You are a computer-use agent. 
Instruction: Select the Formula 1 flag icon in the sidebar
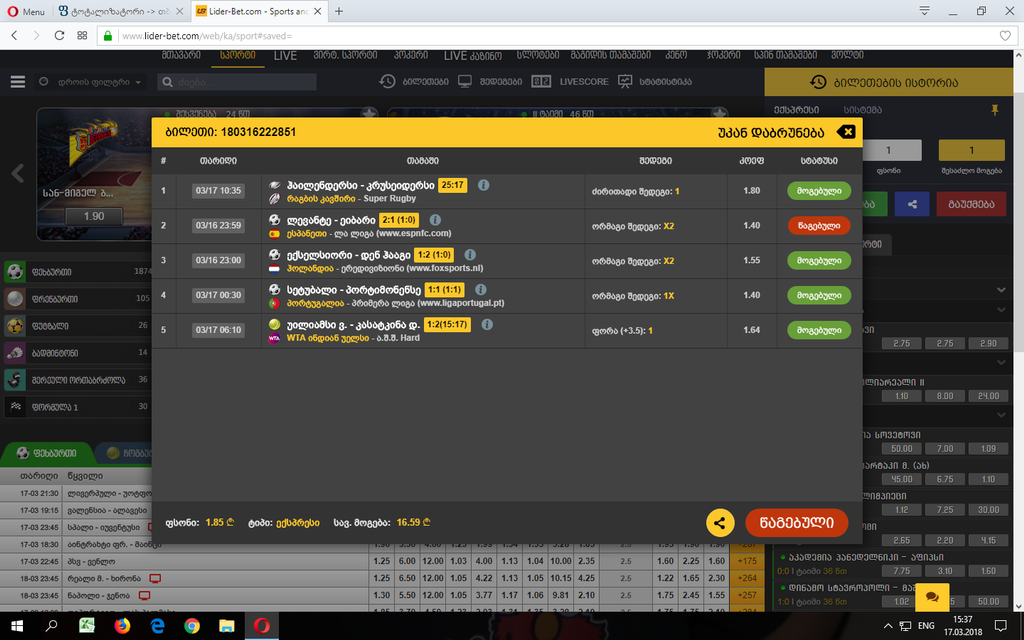click(15, 406)
